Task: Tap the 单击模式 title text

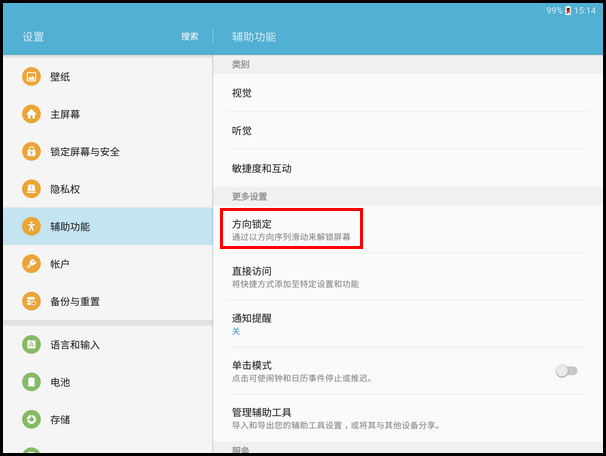Action: tap(252, 365)
